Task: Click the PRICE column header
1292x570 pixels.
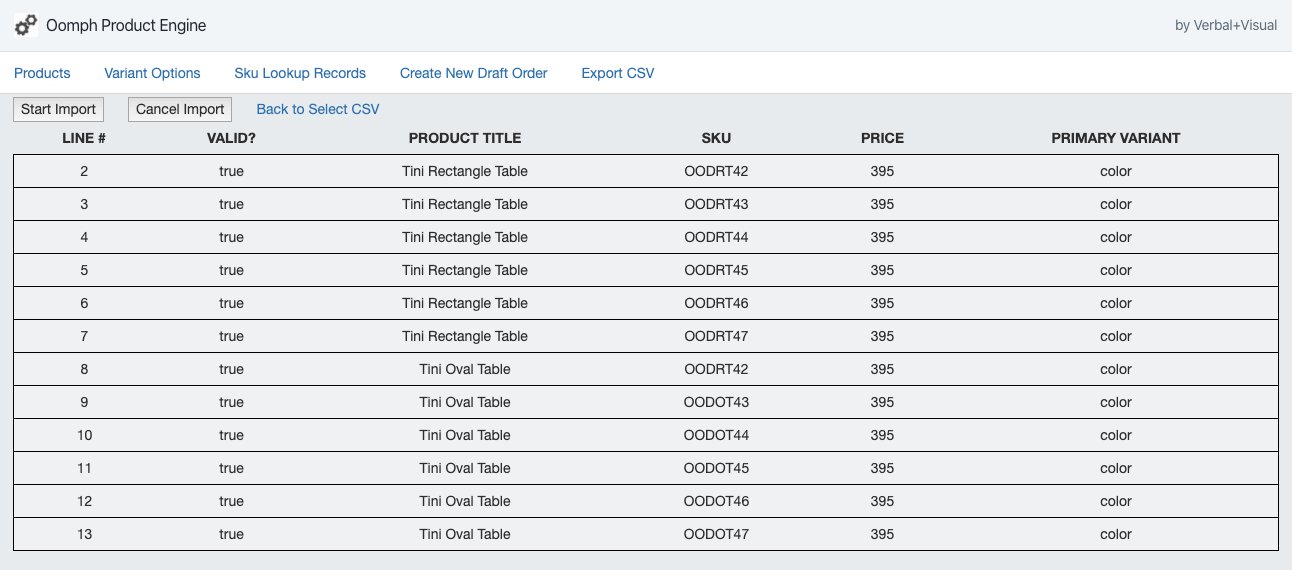Action: click(x=882, y=138)
